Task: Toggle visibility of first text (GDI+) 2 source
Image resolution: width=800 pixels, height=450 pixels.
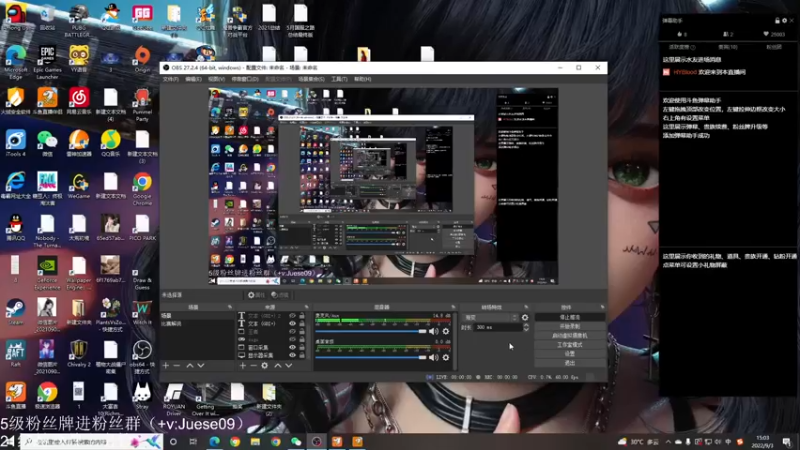Action: pos(292,316)
